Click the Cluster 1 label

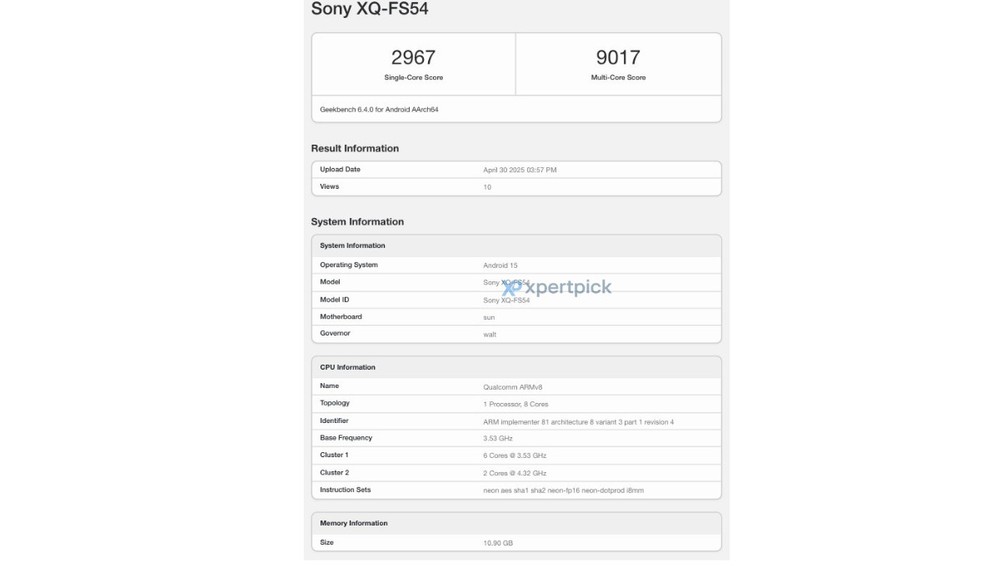pos(334,455)
